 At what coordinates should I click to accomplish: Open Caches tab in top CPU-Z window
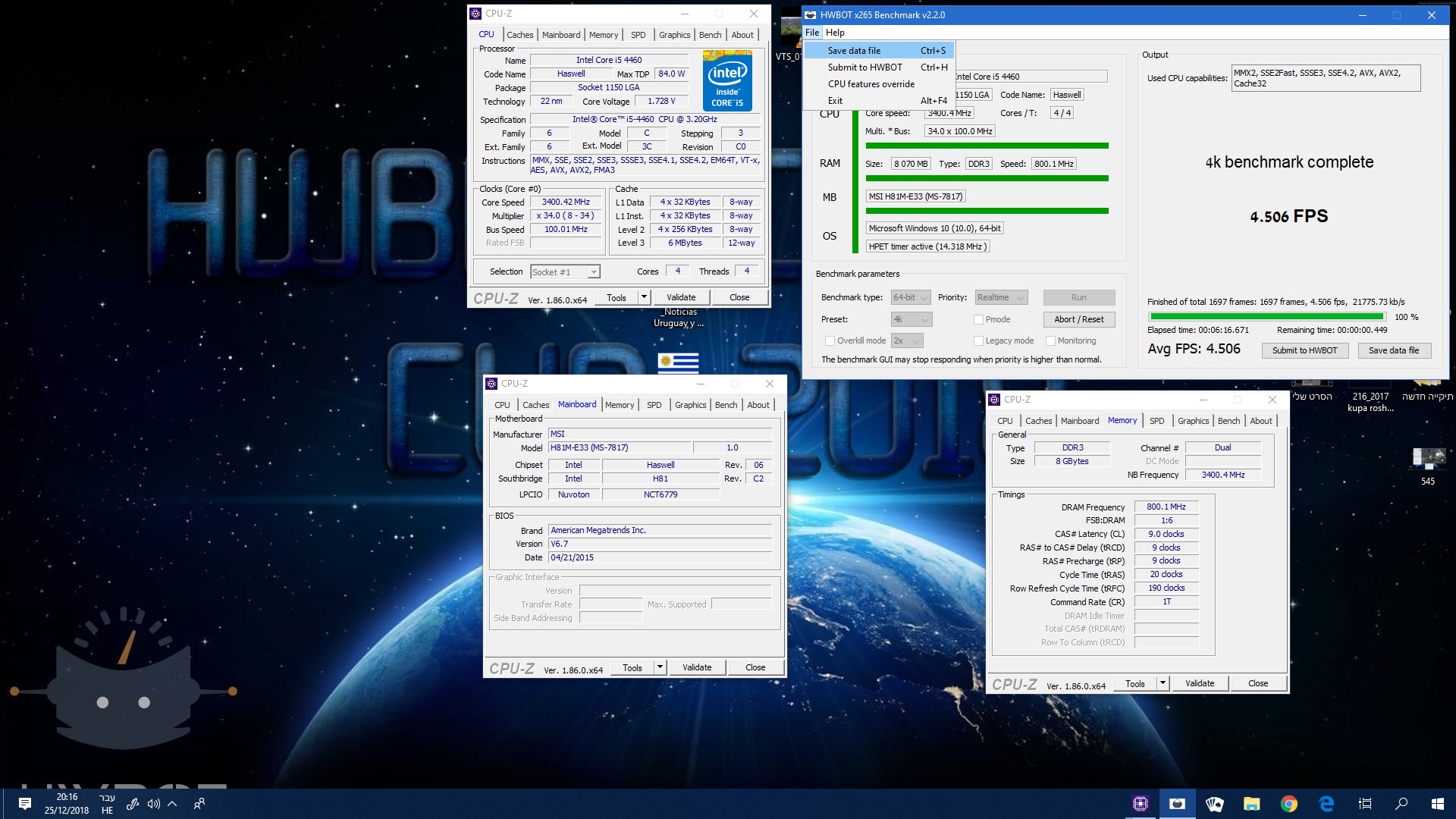(520, 35)
